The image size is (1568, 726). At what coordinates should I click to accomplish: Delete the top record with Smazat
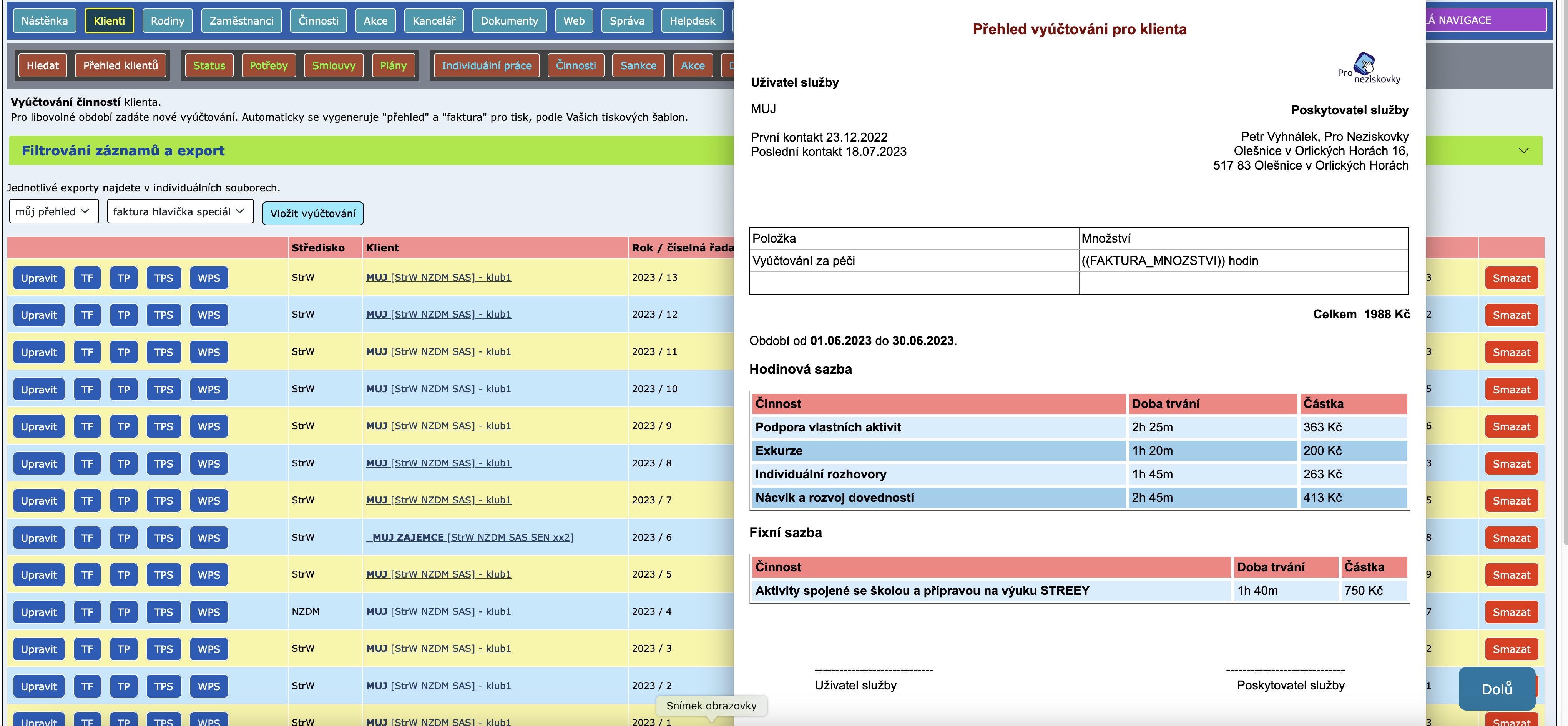click(1511, 278)
